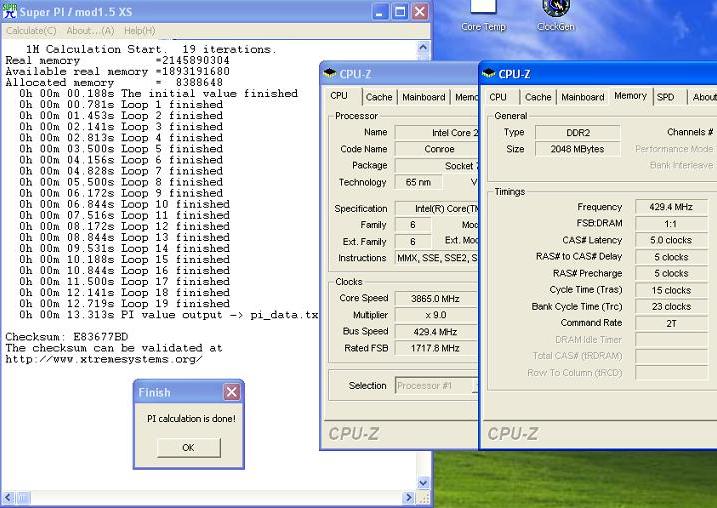Screen dimensions: 717x508
Task: Close the Super PI window
Action: click(x=420, y=12)
